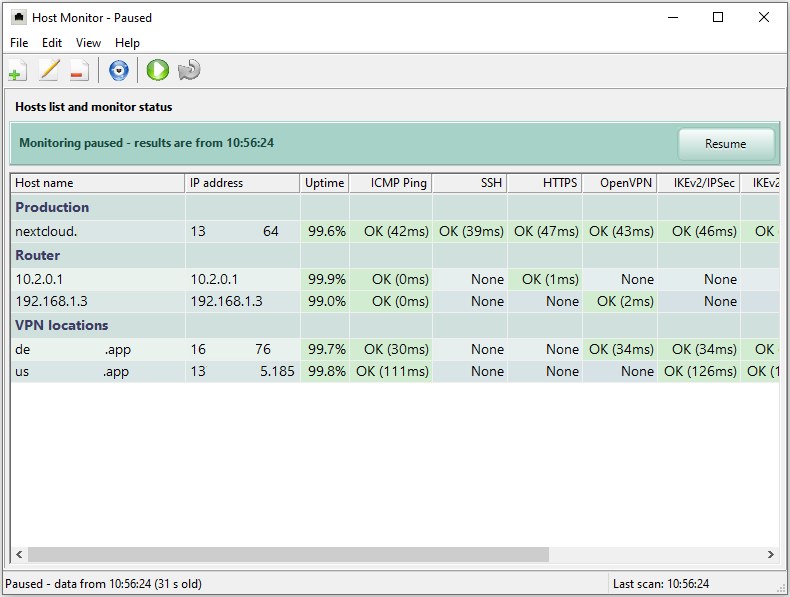Open the Help menu
This screenshot has height=597, width=790.
pos(127,43)
